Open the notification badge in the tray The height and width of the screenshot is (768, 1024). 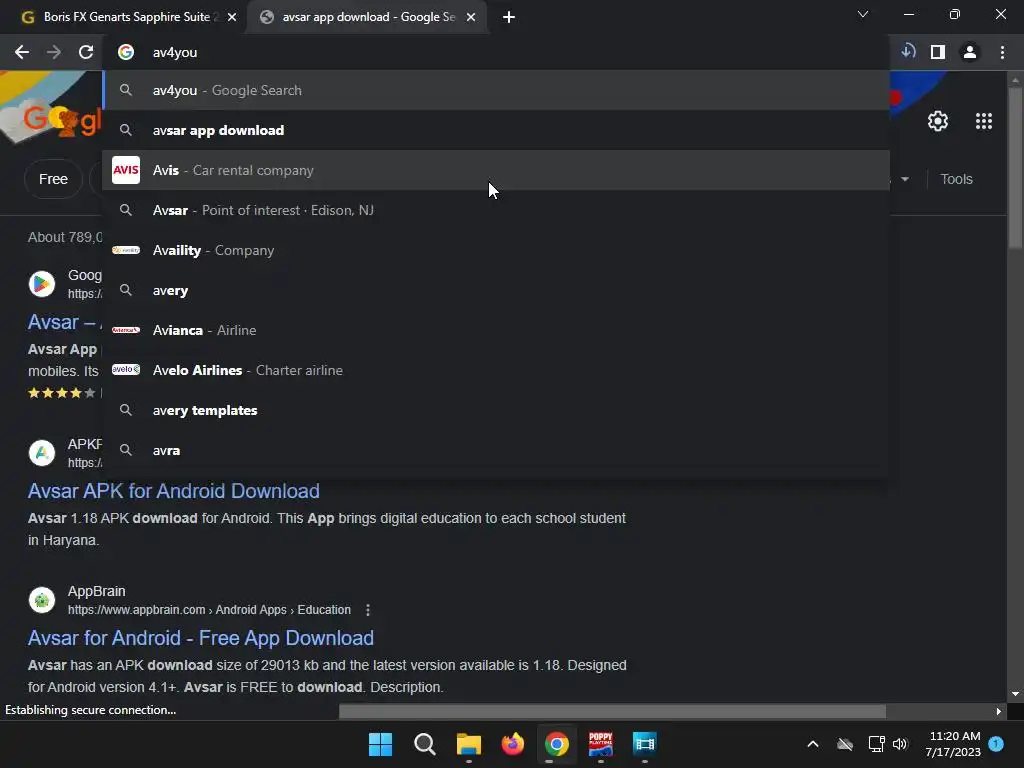coord(996,743)
